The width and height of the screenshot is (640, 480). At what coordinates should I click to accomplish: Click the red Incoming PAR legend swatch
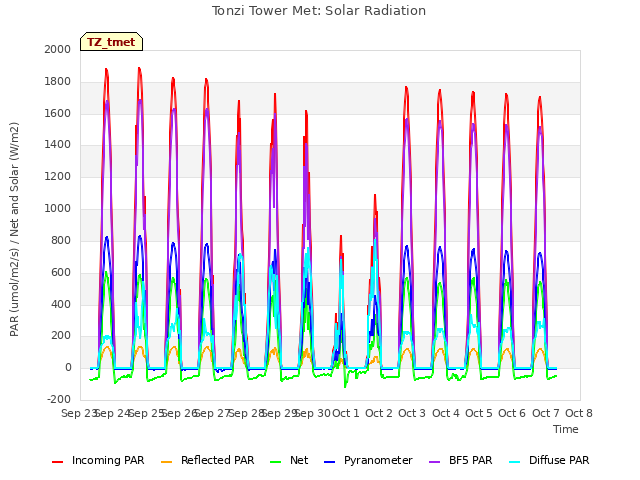pos(58,462)
